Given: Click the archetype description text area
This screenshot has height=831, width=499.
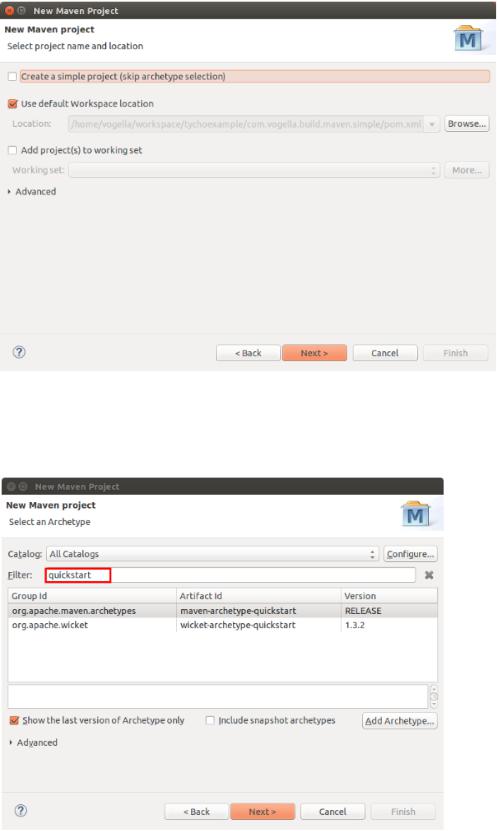Looking at the screenshot, I should coord(218,697).
